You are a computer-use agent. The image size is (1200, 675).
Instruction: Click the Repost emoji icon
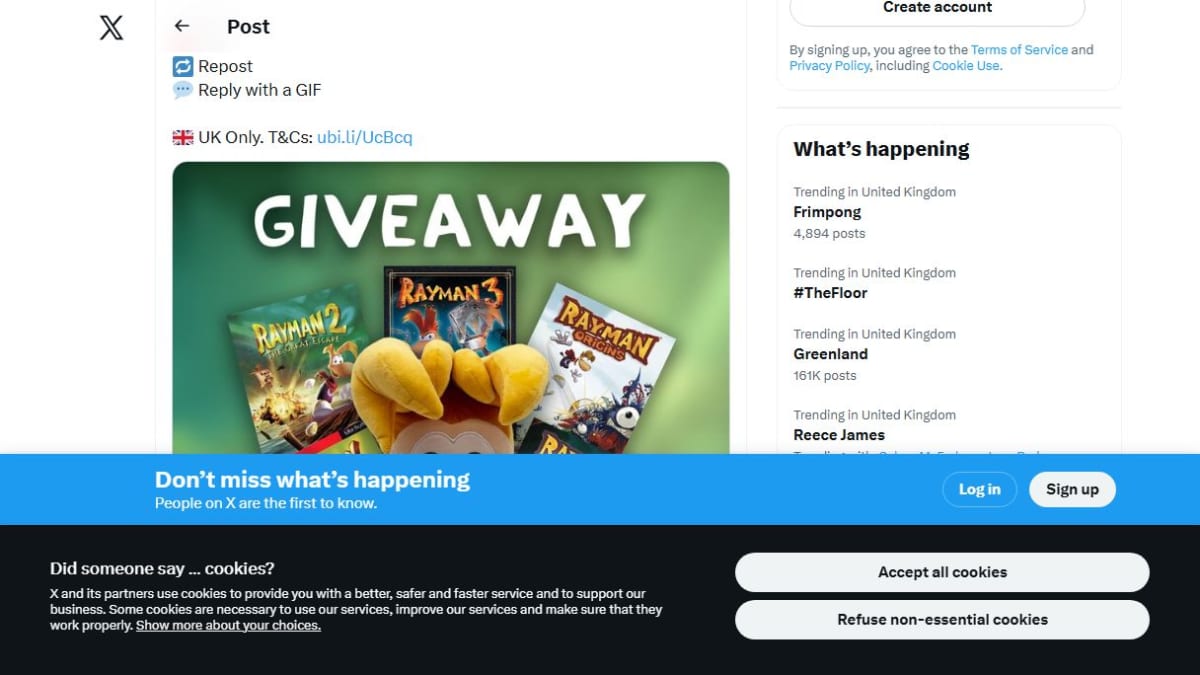click(183, 66)
